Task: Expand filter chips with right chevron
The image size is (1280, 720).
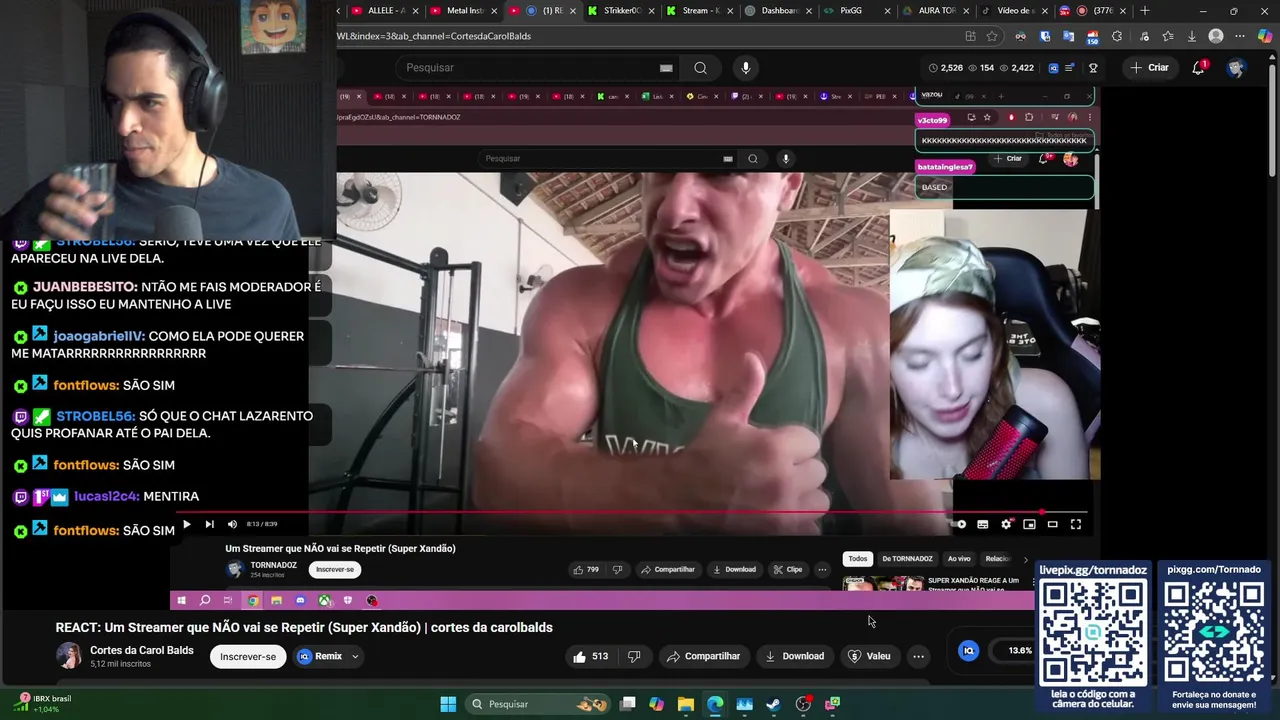Action: (x=1025, y=559)
